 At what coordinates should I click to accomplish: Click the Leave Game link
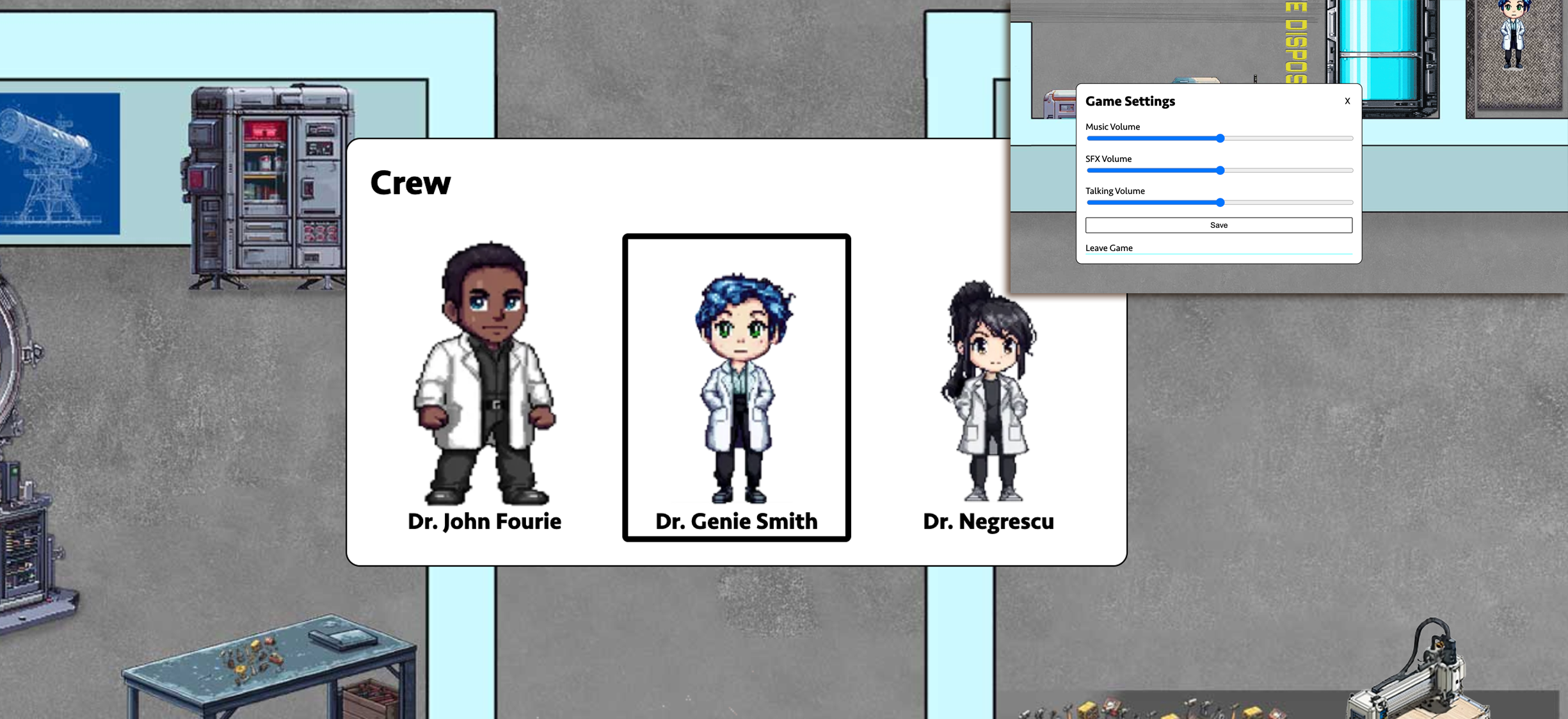pos(1109,248)
